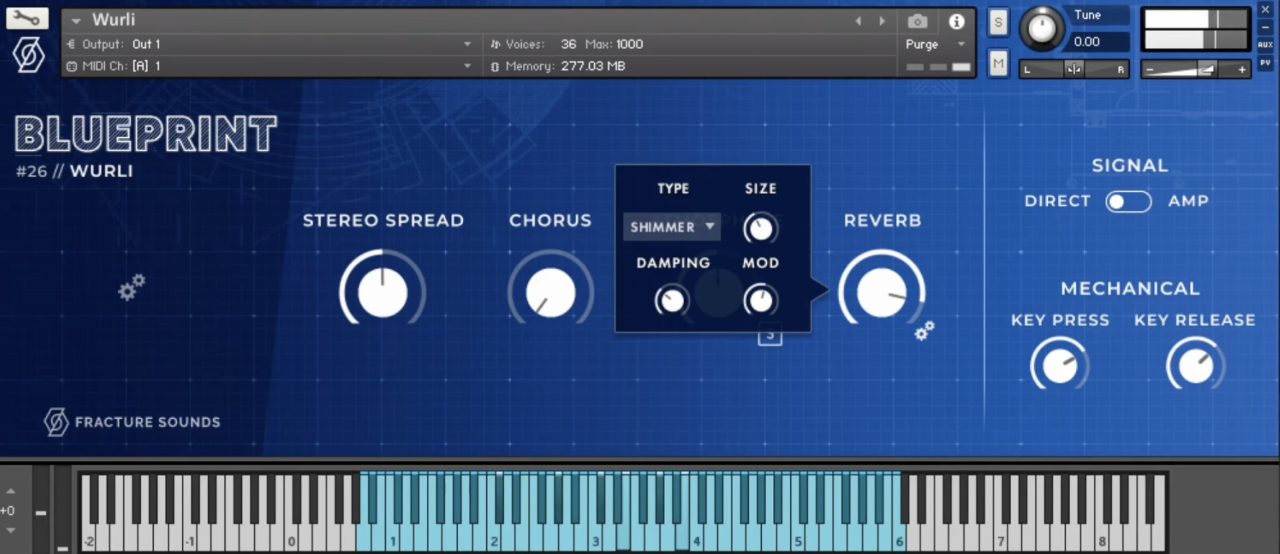
Task: Go to previous instrument with the left arrow
Action: click(x=858, y=21)
